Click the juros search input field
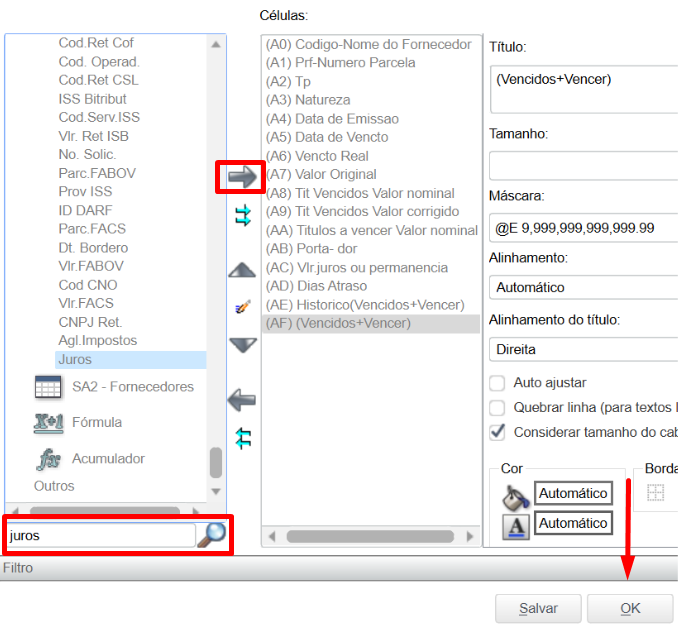687x631 pixels. pos(101,535)
